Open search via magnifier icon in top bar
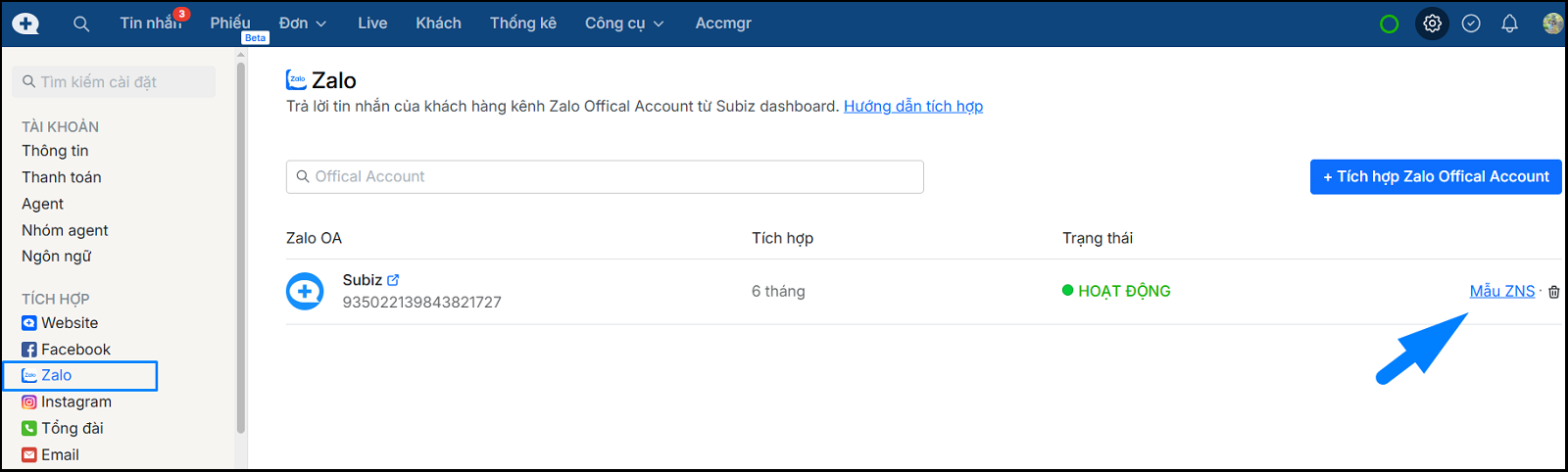Viewport: 1568px width, 472px height. [81, 24]
